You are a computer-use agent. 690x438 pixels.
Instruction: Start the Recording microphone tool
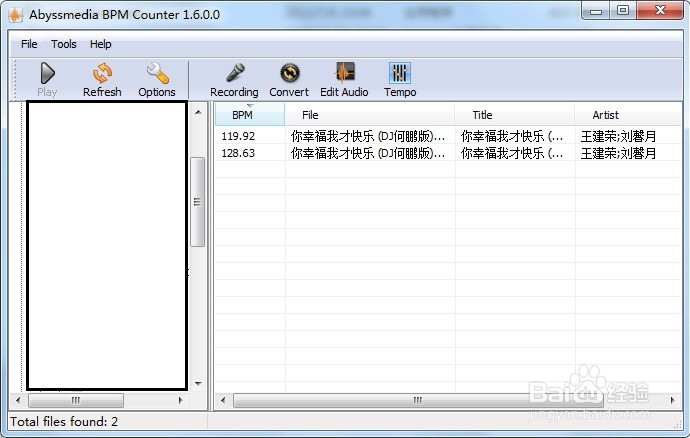234,79
